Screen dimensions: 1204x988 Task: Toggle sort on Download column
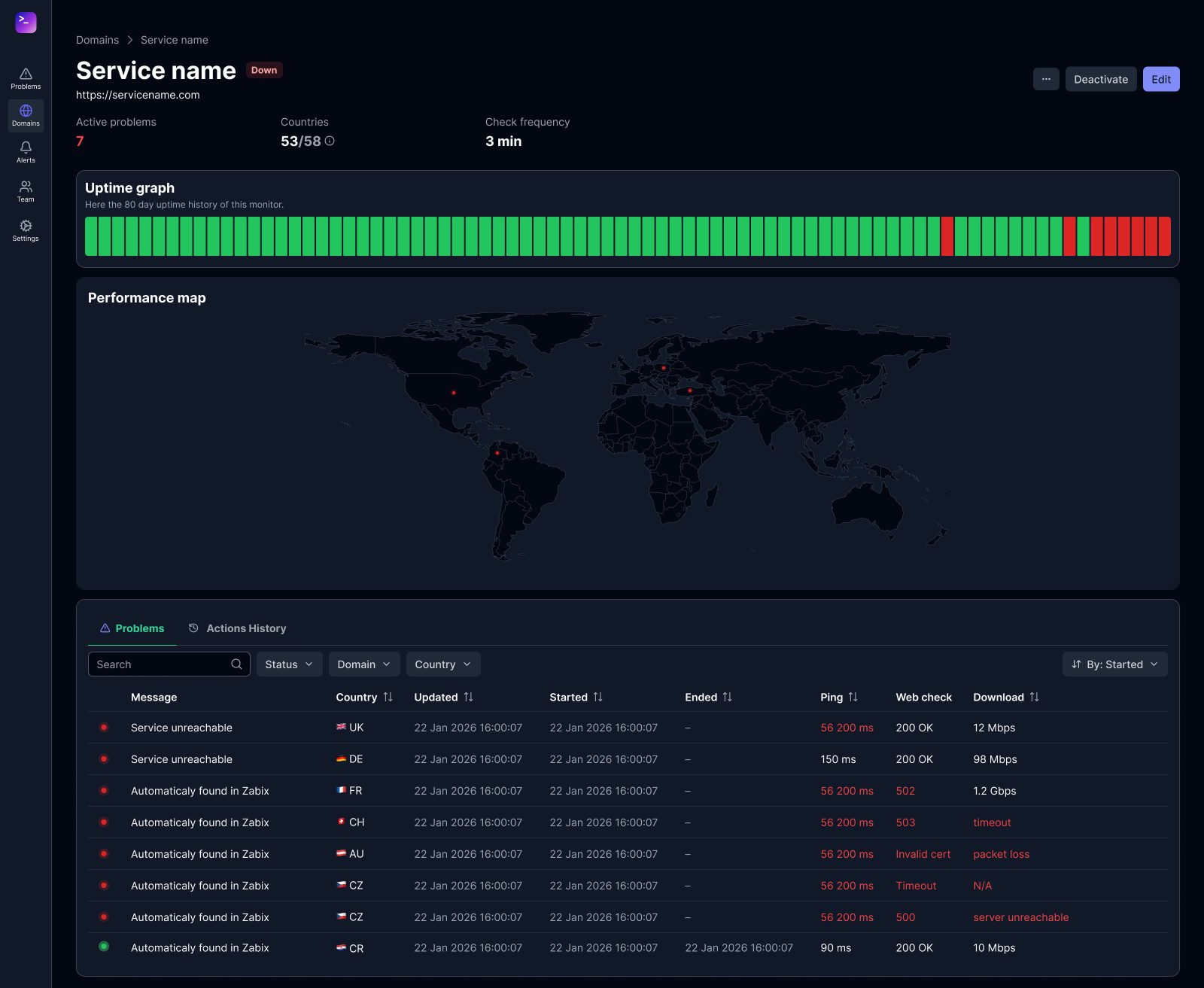point(1035,697)
